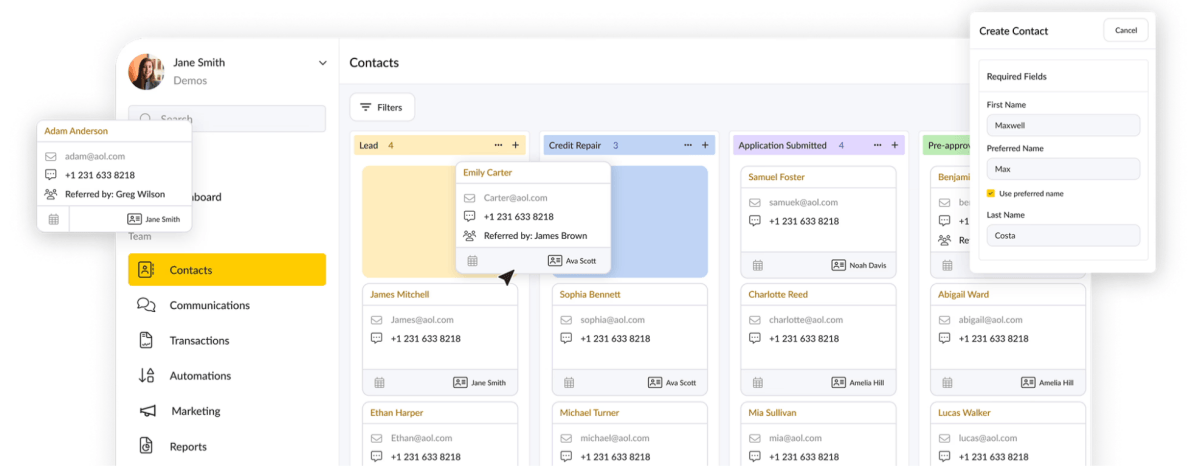The image size is (1200, 472).
Task: Open the Samuel Foster contact name
Action: point(777,177)
